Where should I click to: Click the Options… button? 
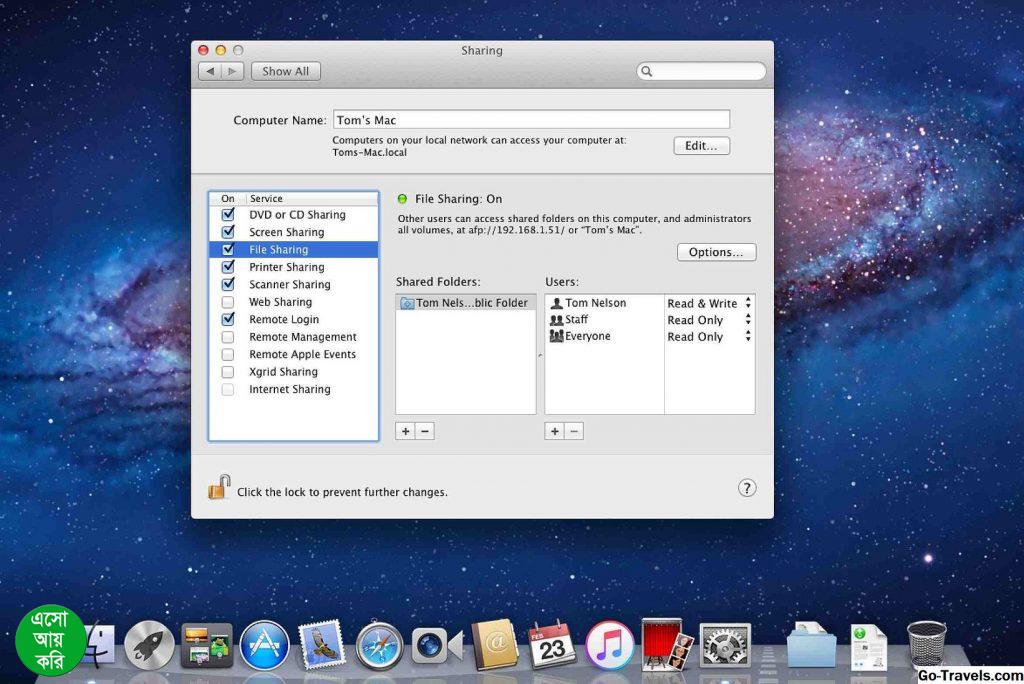click(x=716, y=252)
